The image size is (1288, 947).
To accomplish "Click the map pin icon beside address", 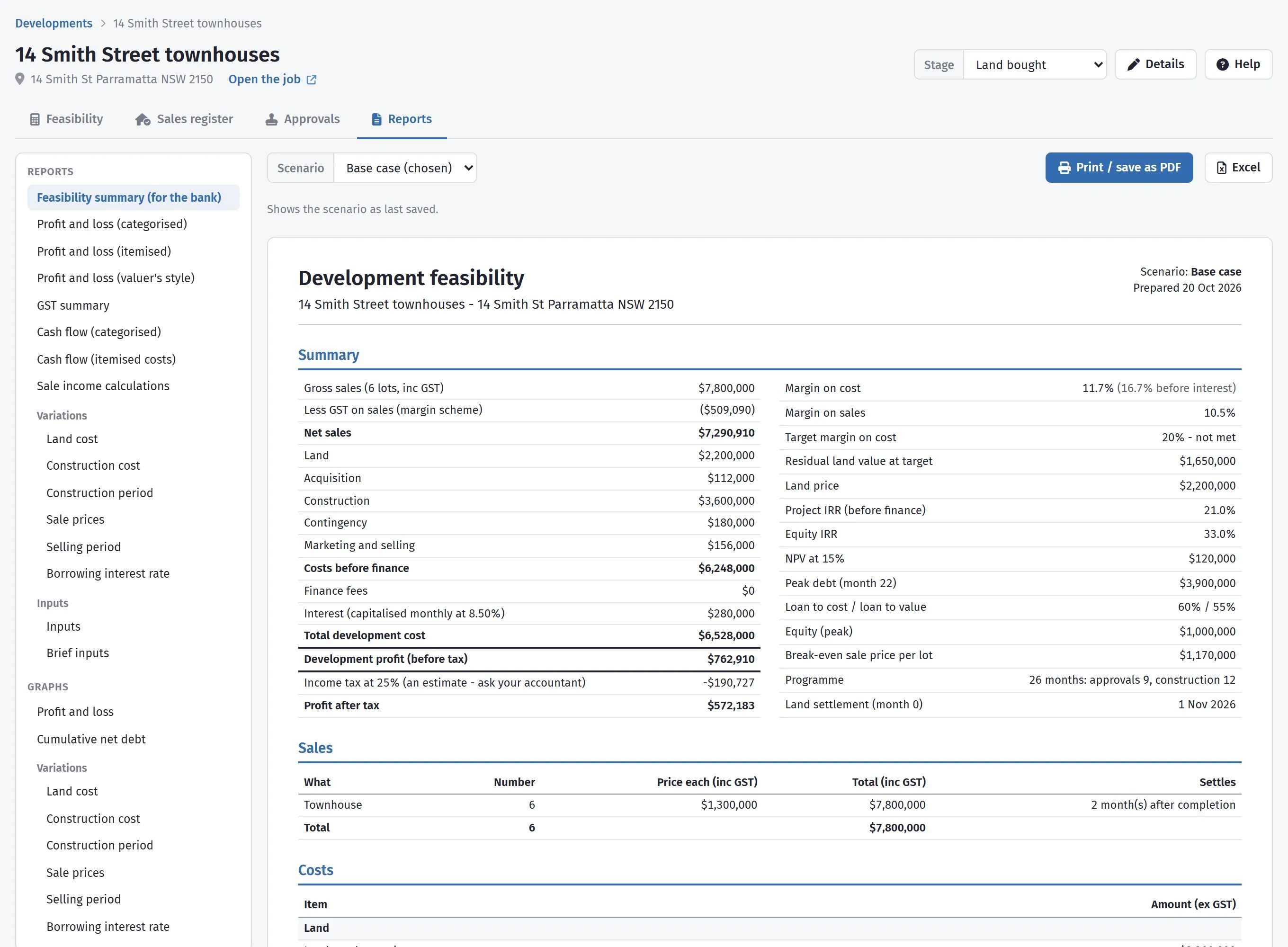I will pos(20,79).
